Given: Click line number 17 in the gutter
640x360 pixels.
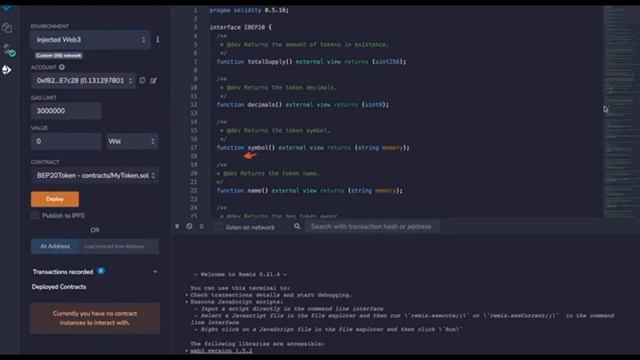Looking at the screenshot, I should [194, 147].
